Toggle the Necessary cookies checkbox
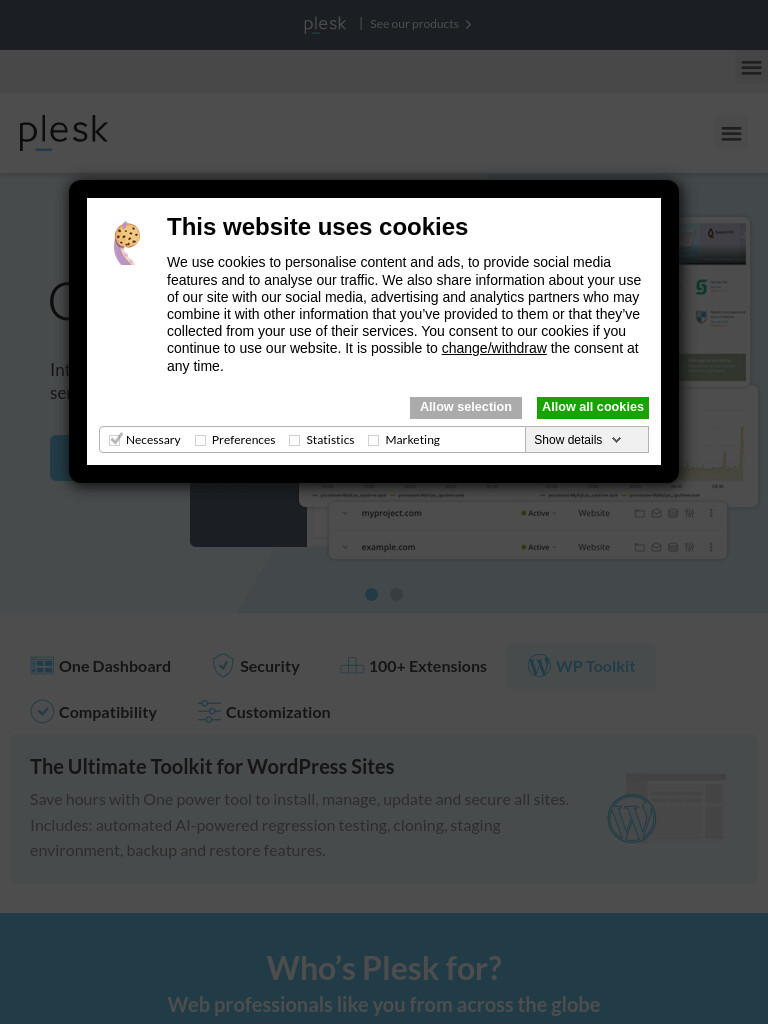Viewport: 768px width, 1024px height. (x=116, y=440)
